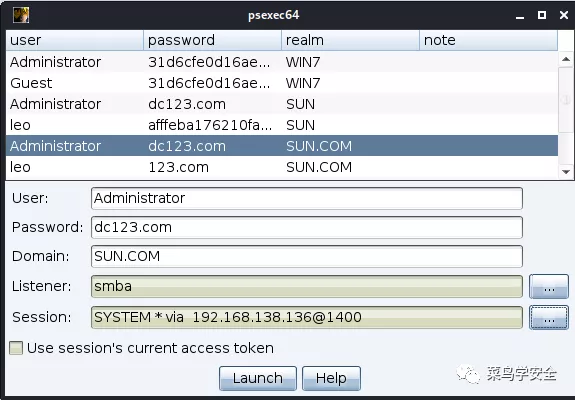This screenshot has height=400, width=575.
Task: Select the Administrator row with realm WIN7
Action: 282,62
